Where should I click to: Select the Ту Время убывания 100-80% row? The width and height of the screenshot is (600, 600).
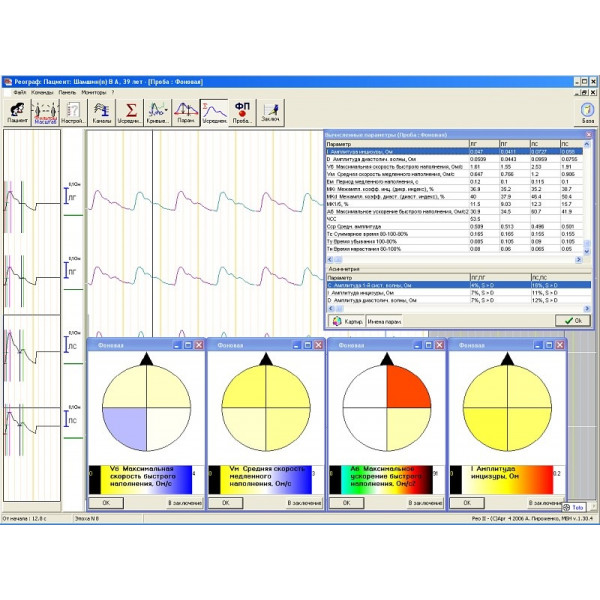(x=454, y=241)
